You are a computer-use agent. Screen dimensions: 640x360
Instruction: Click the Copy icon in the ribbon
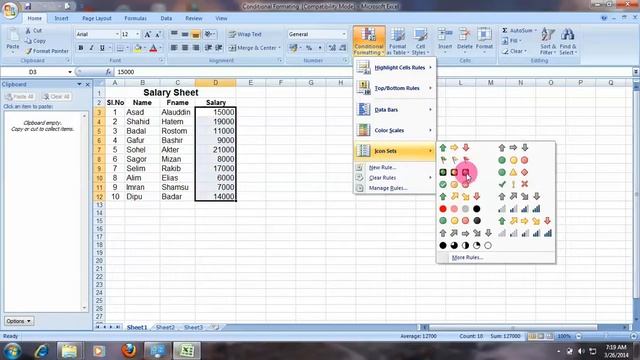click(28, 41)
